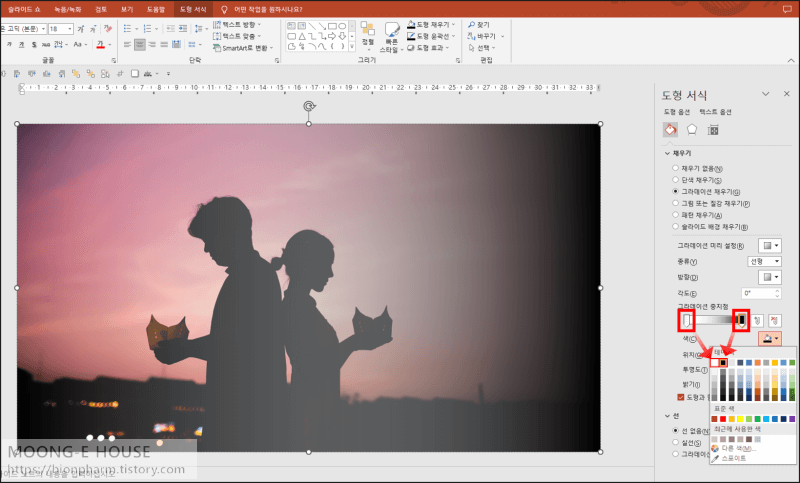
Task: Click the rotation handle above the picture
Action: (309, 106)
